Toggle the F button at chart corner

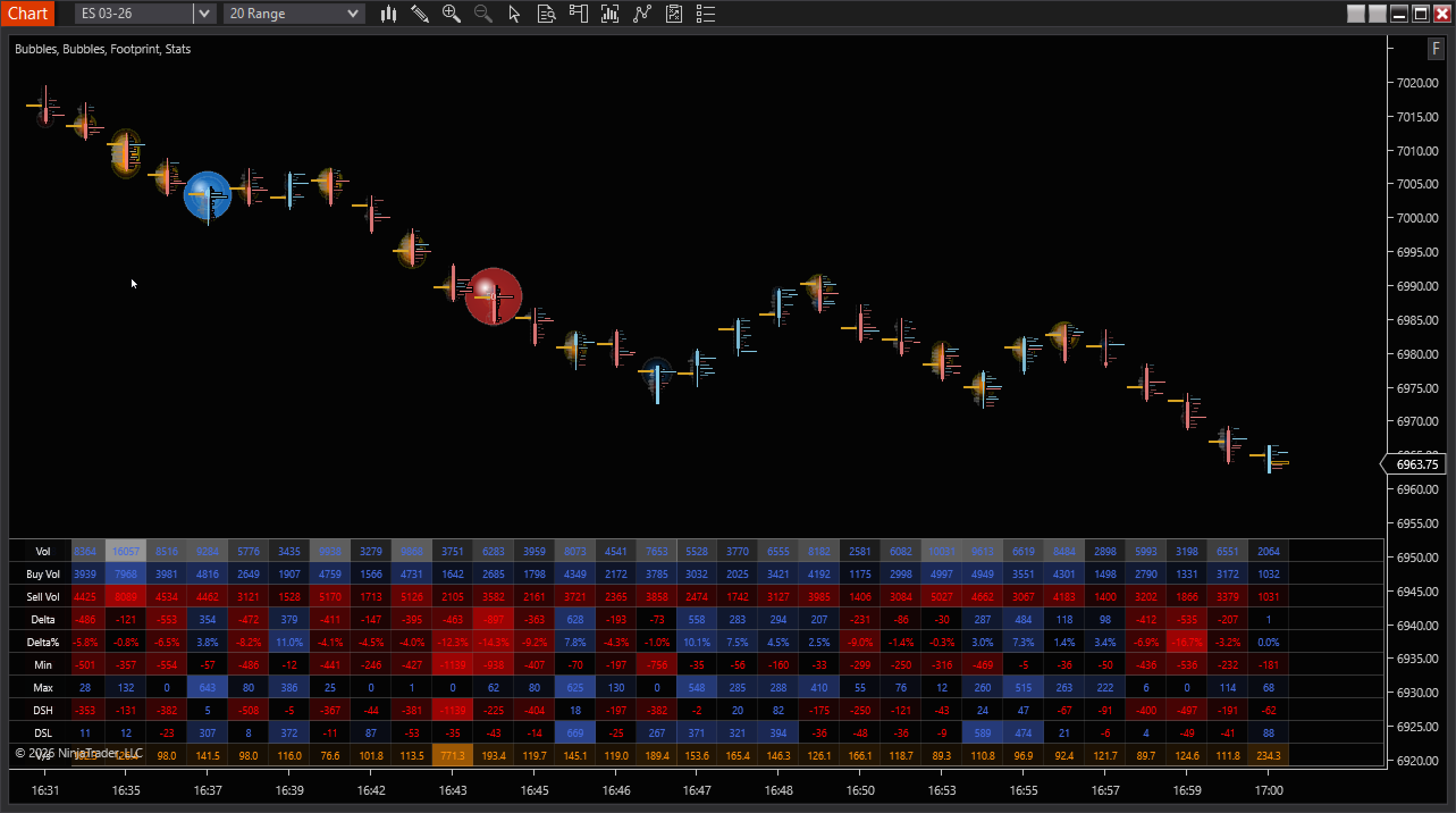coord(1436,49)
